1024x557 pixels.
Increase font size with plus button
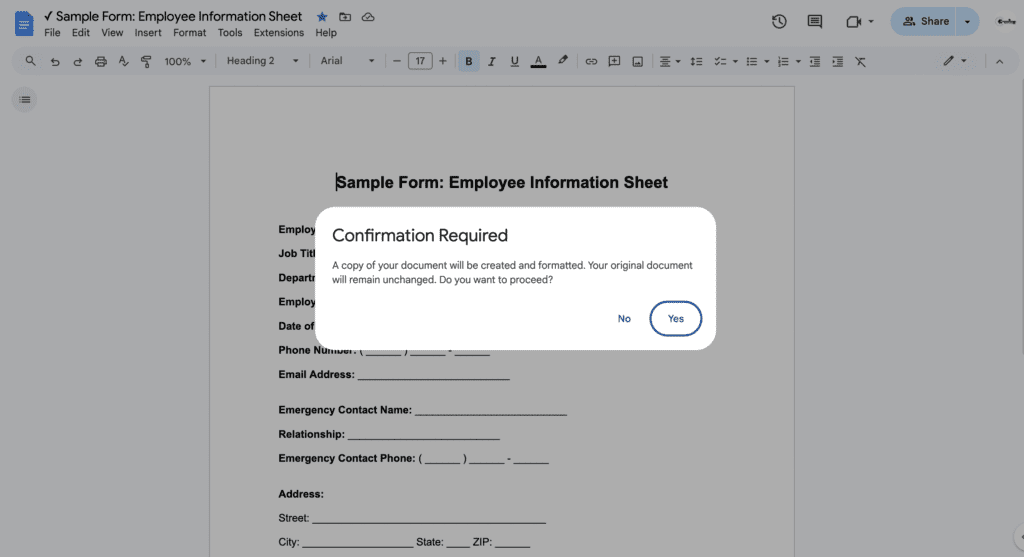coord(443,61)
